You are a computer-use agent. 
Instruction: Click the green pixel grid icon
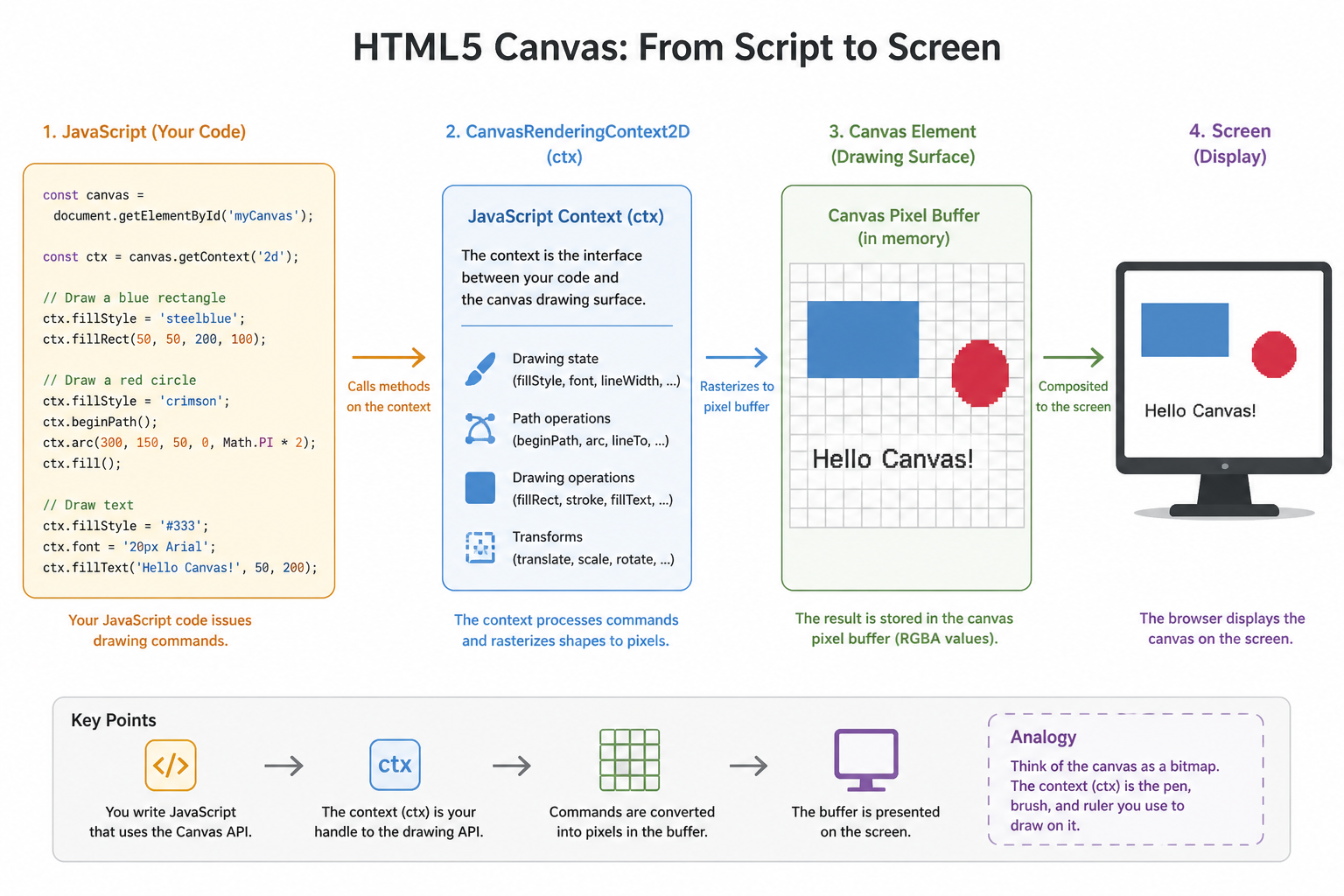point(630,760)
